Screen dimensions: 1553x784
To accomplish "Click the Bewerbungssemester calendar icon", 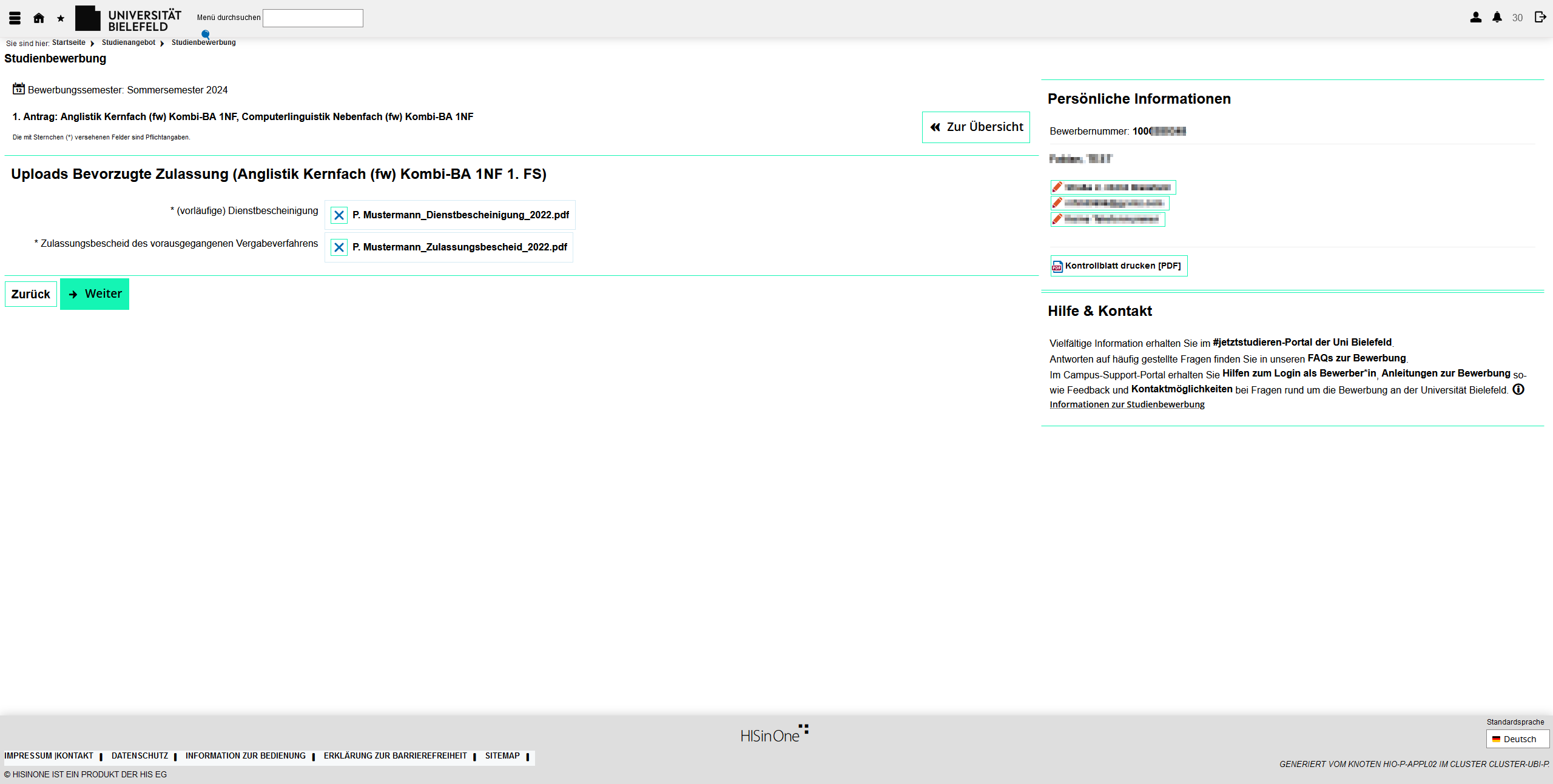I will click(19, 89).
